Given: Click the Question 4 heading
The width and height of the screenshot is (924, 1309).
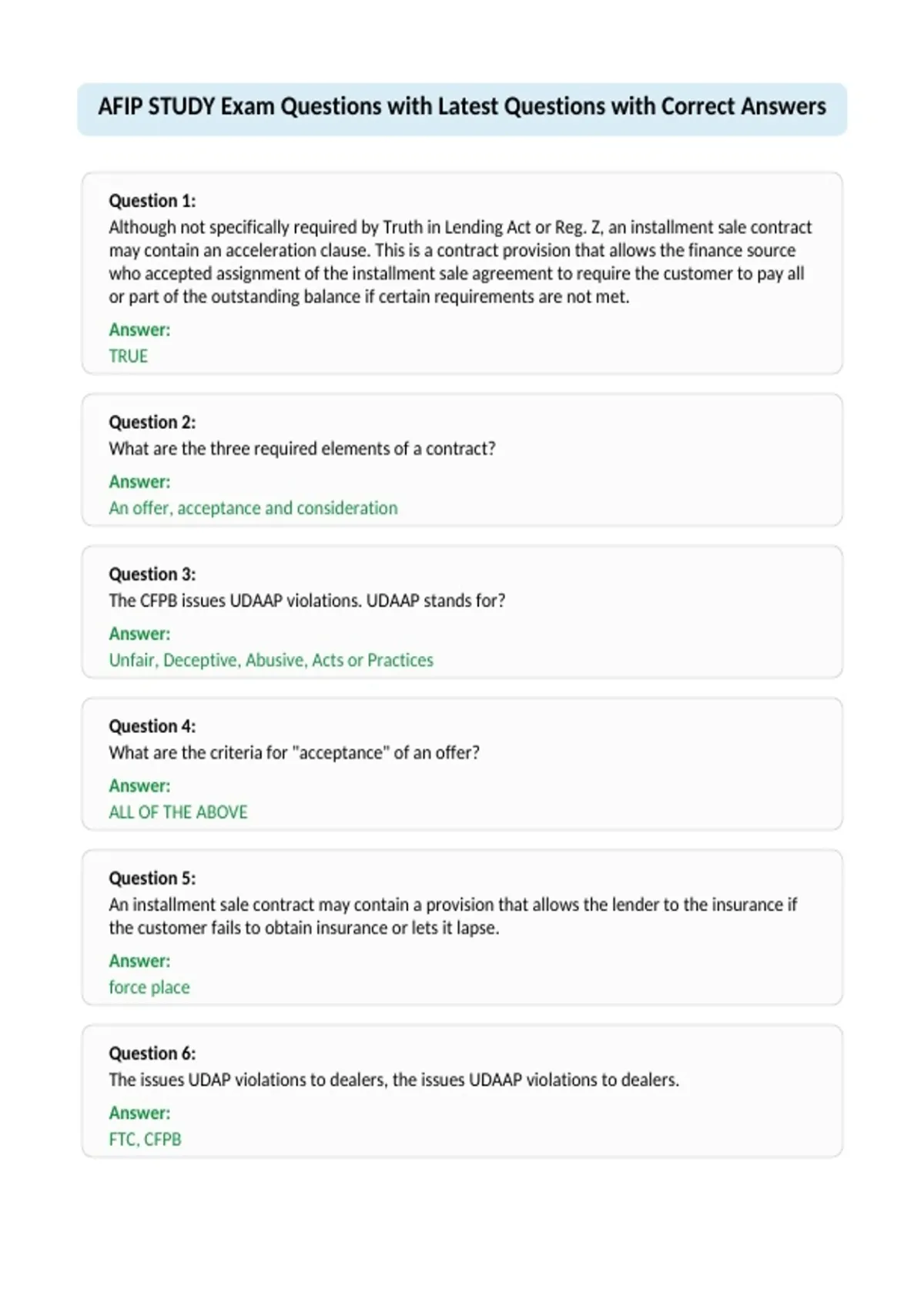Looking at the screenshot, I should coord(152,726).
